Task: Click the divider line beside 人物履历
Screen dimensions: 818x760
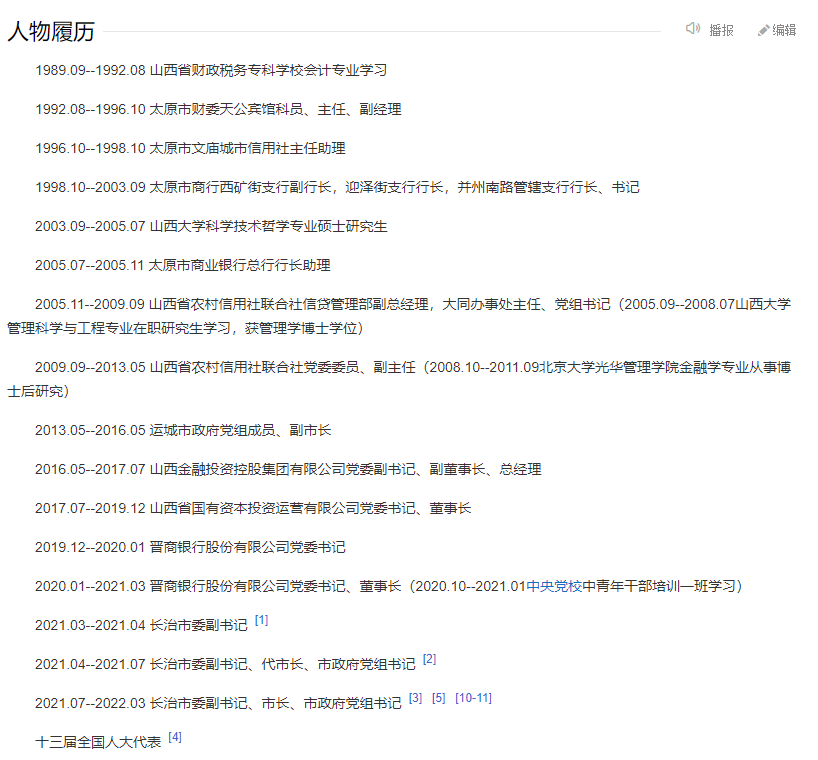Action: (400, 30)
